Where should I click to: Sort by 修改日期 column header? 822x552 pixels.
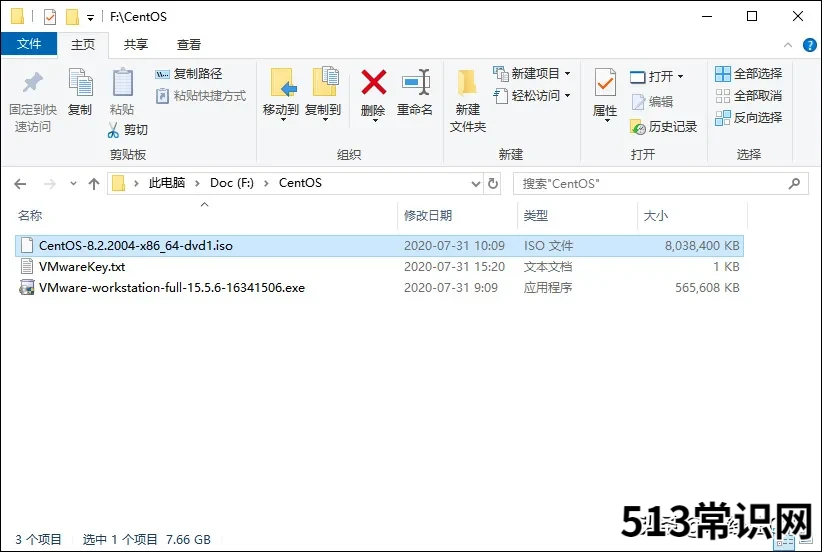pos(428,215)
